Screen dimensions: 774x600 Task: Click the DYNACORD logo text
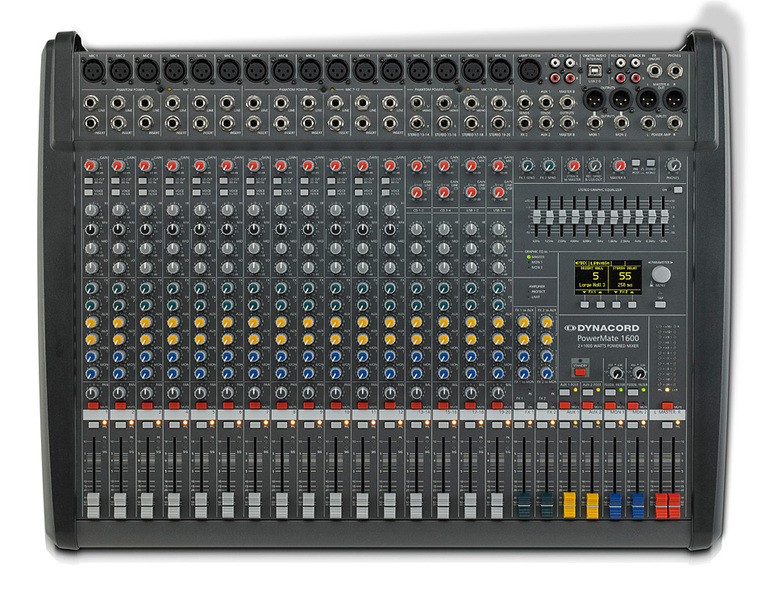click(x=608, y=328)
